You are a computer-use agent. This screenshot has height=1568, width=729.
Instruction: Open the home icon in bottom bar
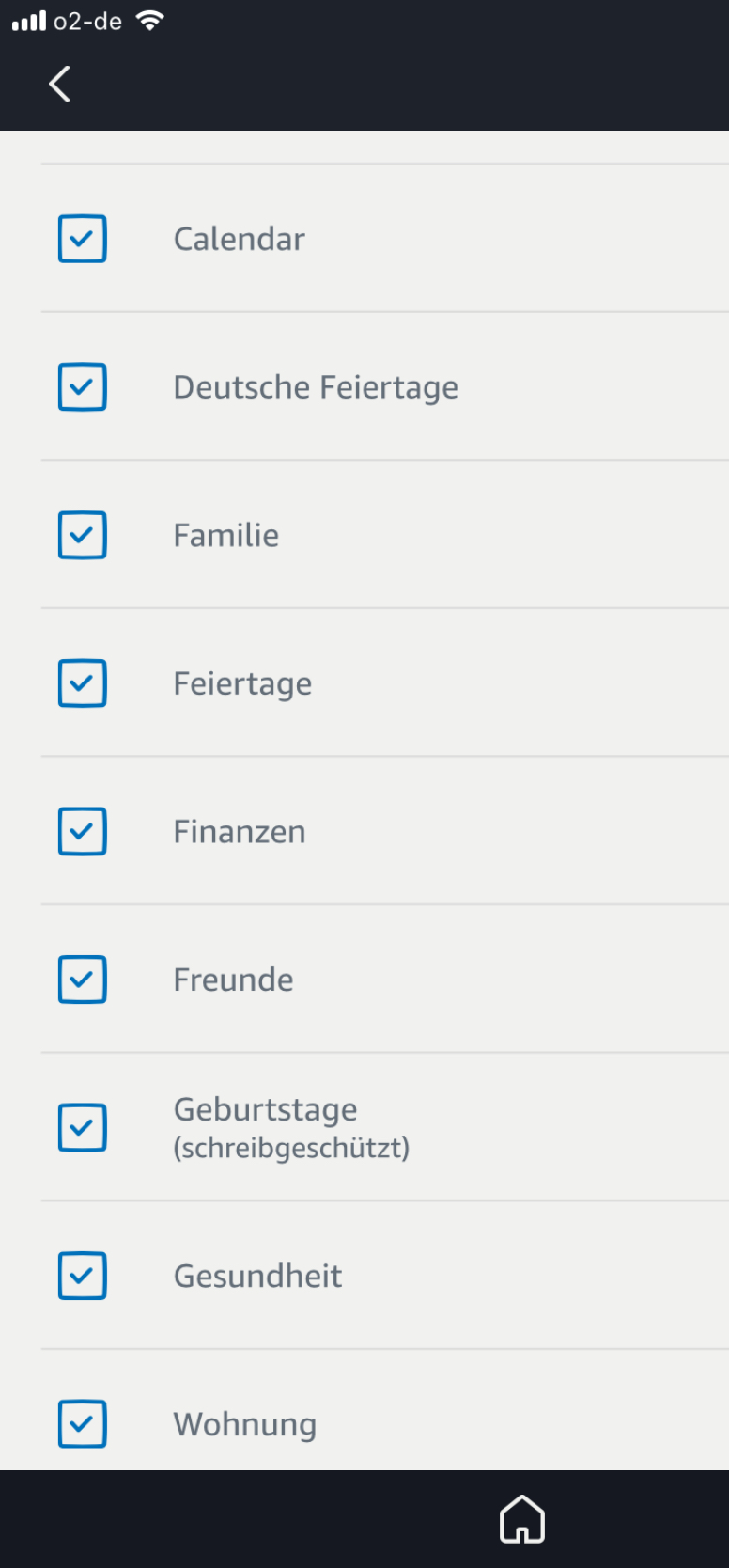(521, 1518)
